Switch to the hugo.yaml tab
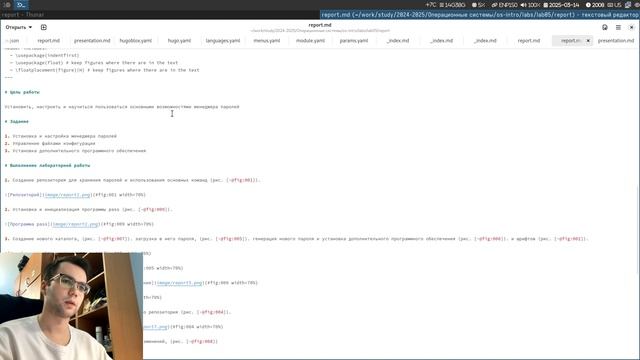Screen dimensions: 640x360 point(179,40)
